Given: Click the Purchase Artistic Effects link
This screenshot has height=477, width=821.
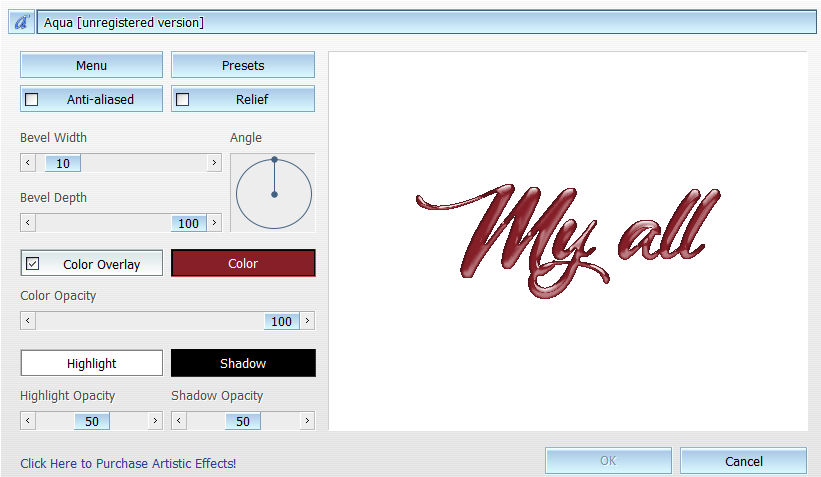Looking at the screenshot, I should [128, 463].
